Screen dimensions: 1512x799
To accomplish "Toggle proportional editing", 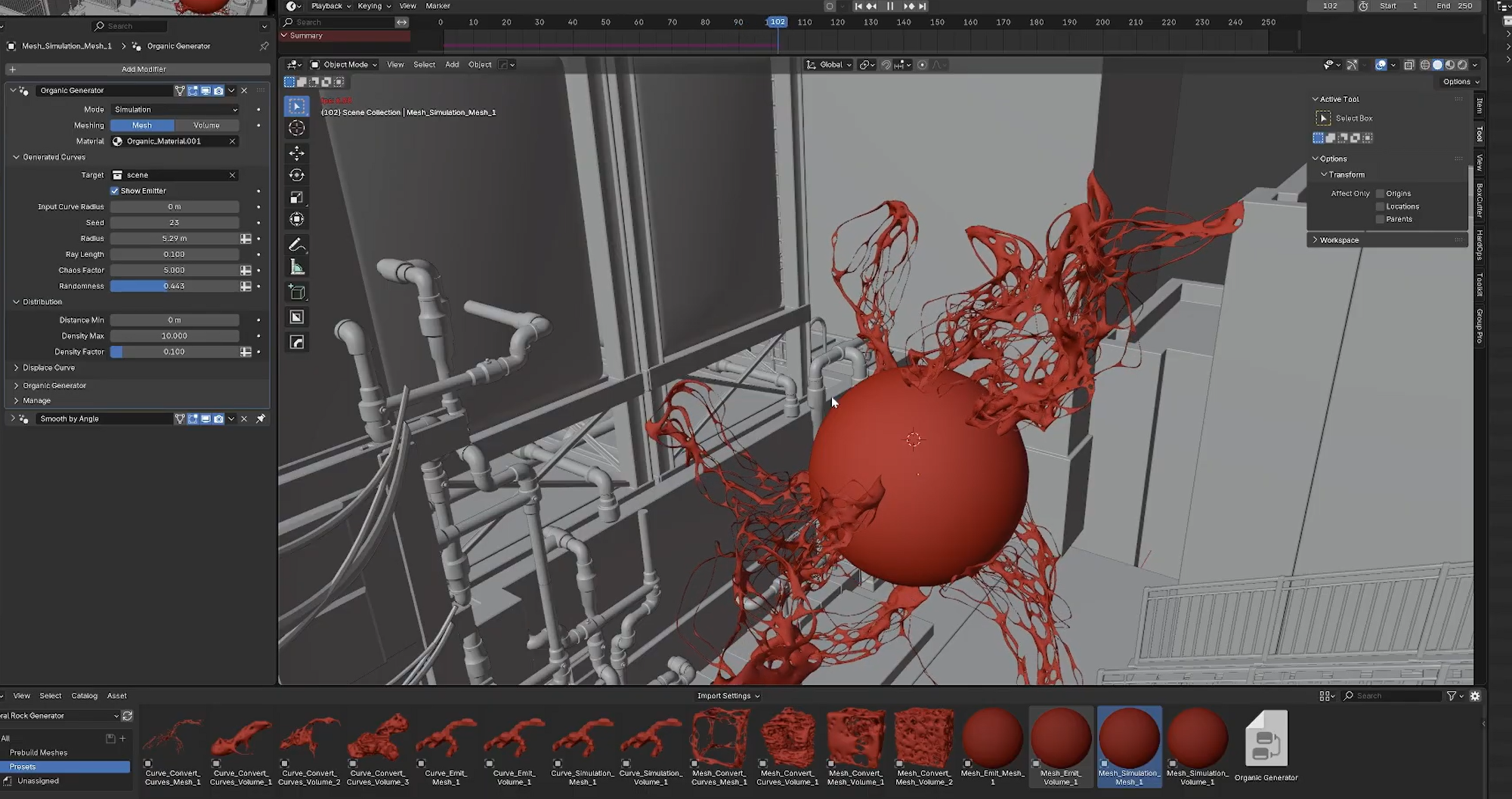I will 922,65.
